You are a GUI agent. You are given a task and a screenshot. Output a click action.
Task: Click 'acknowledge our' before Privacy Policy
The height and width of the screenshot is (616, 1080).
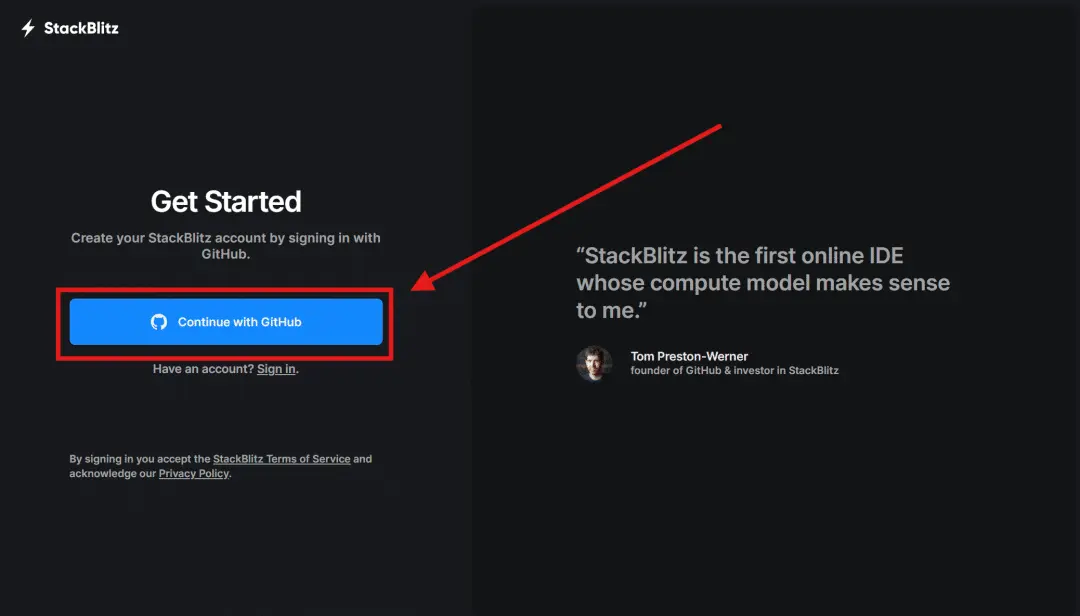click(112, 474)
